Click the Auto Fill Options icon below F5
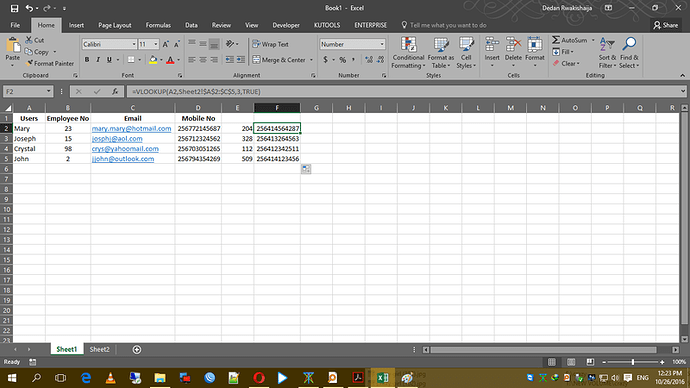 (x=306, y=169)
